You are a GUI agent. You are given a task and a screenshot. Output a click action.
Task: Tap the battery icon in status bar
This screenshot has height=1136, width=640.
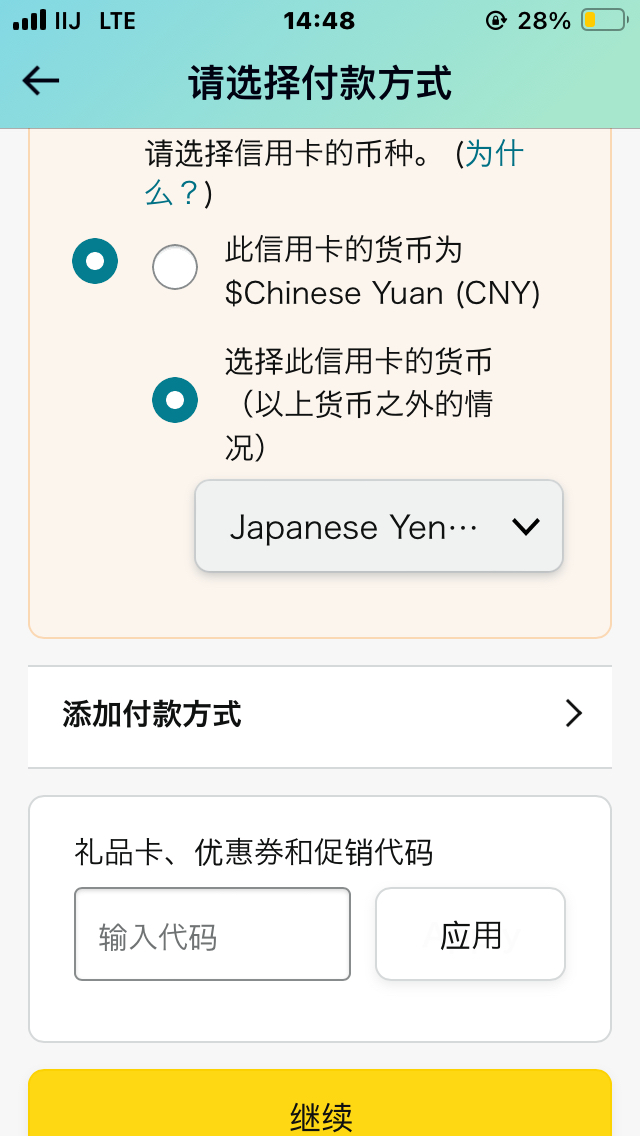[604, 20]
